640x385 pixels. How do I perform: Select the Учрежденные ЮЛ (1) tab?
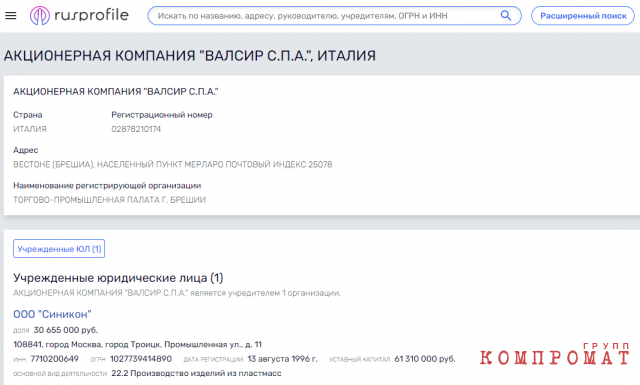[59, 249]
